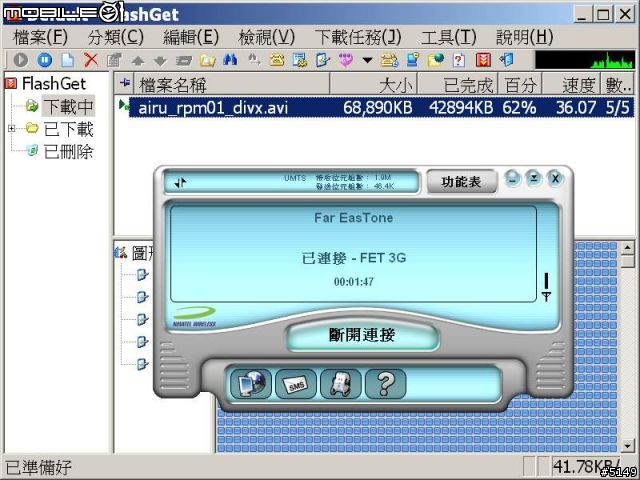Click the green speed graph display
Screen dimensions: 640x480
(x=585, y=60)
